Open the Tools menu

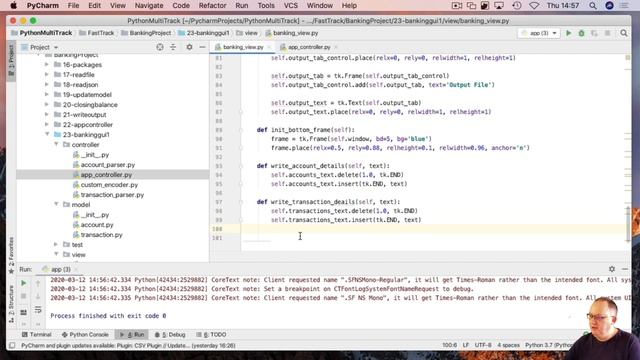click(266, 6)
